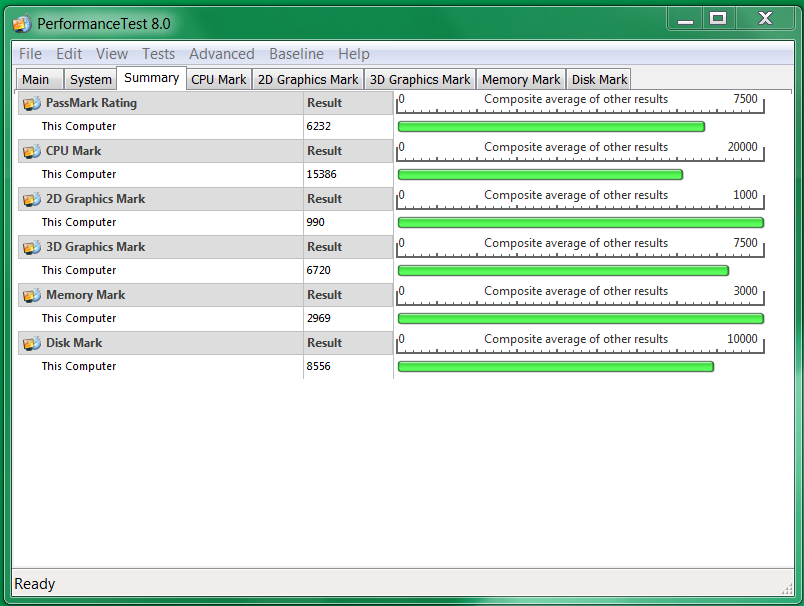Click the 3D Graphics Mark result bar
Viewport: 804px width, 606px height.
564,271
